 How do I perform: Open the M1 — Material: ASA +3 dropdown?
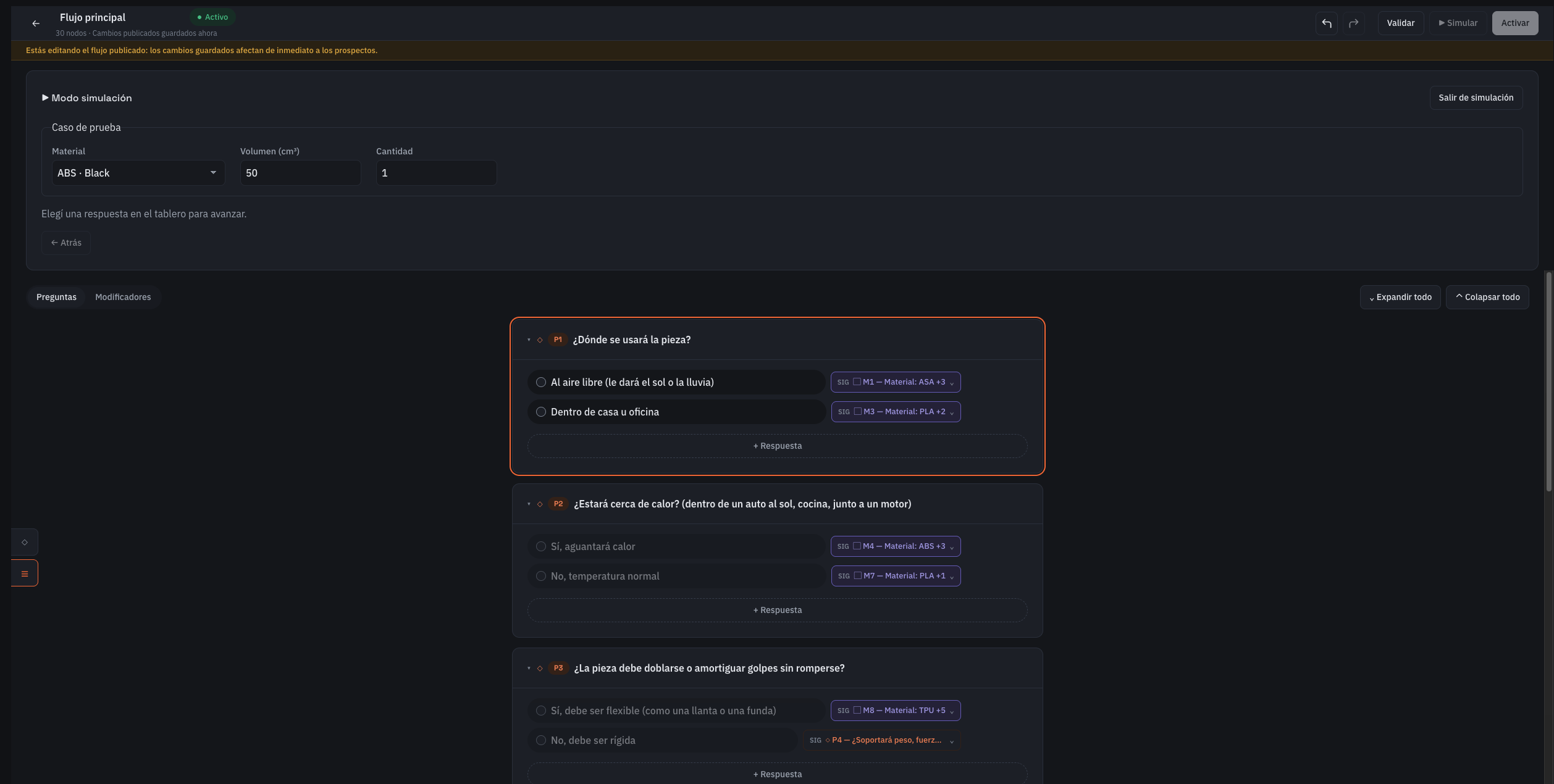[x=896, y=382]
